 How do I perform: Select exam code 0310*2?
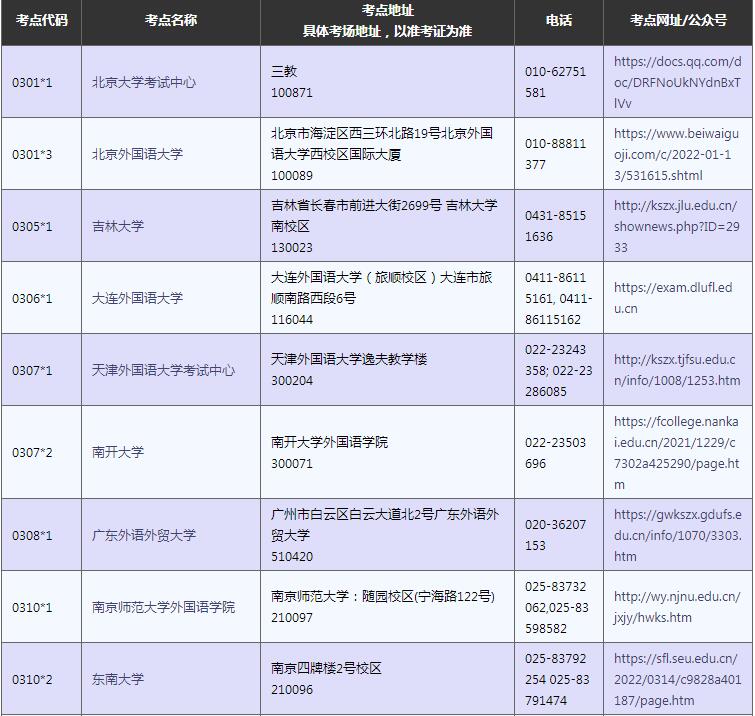click(x=32, y=680)
